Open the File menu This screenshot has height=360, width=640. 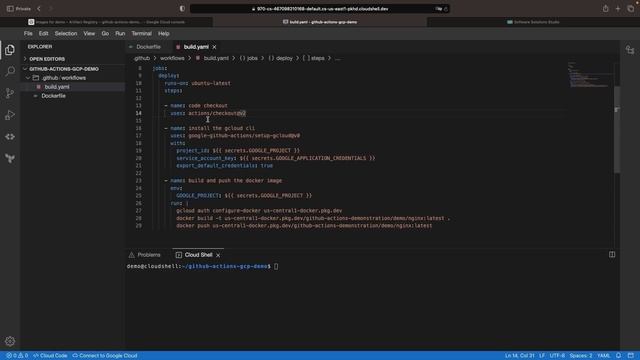click(28, 33)
